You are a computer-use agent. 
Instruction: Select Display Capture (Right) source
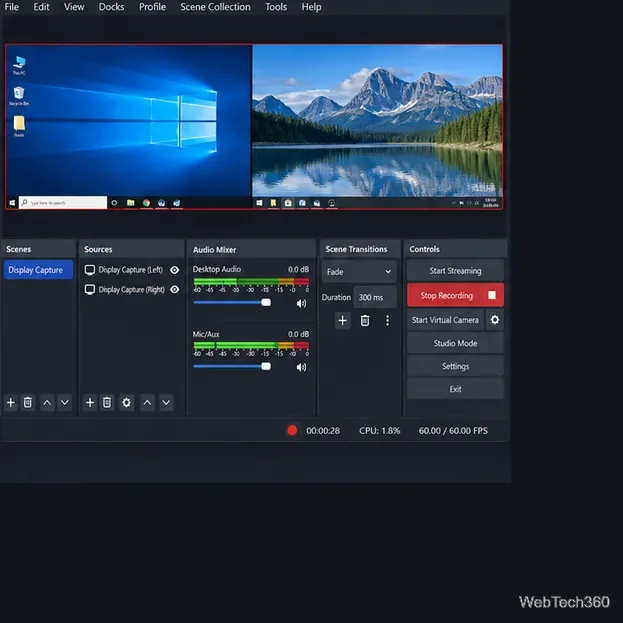131,289
